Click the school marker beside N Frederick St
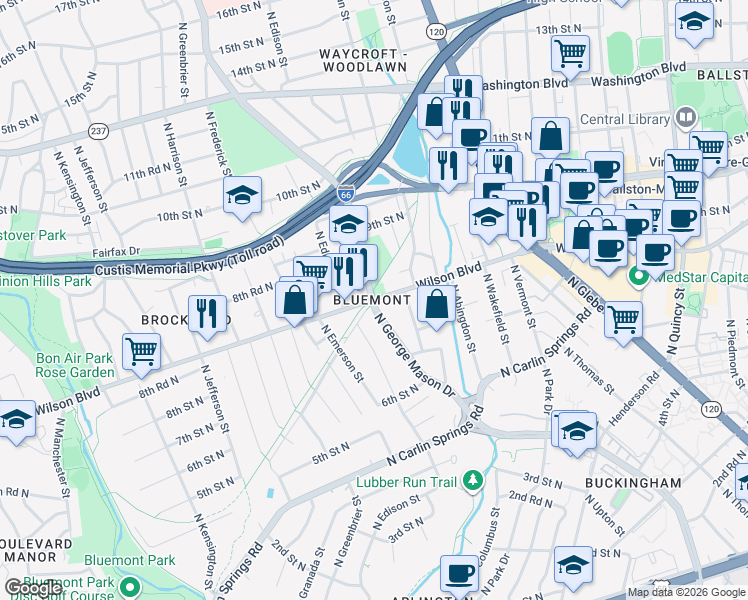 (x=242, y=196)
